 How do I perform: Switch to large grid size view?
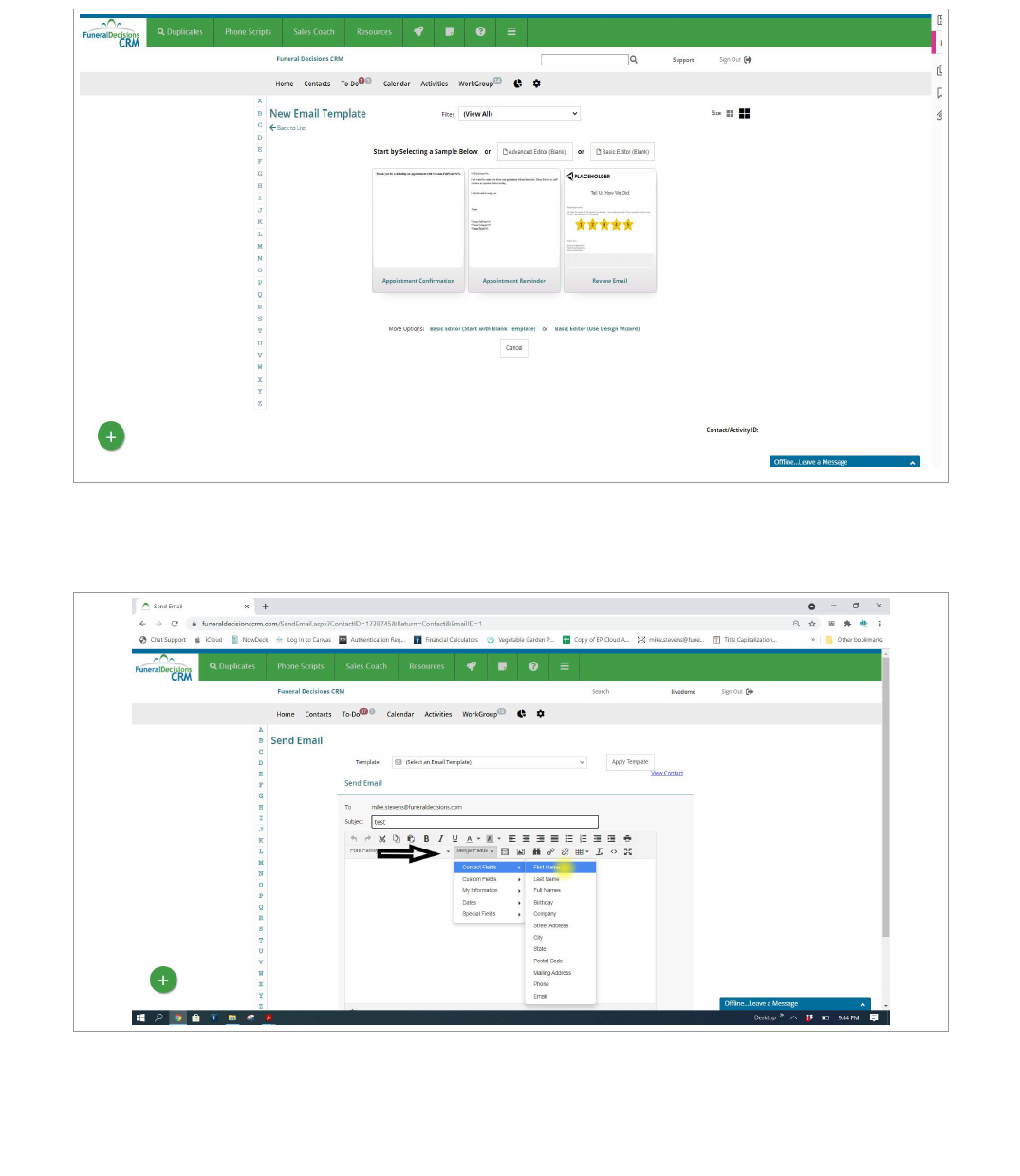(745, 113)
